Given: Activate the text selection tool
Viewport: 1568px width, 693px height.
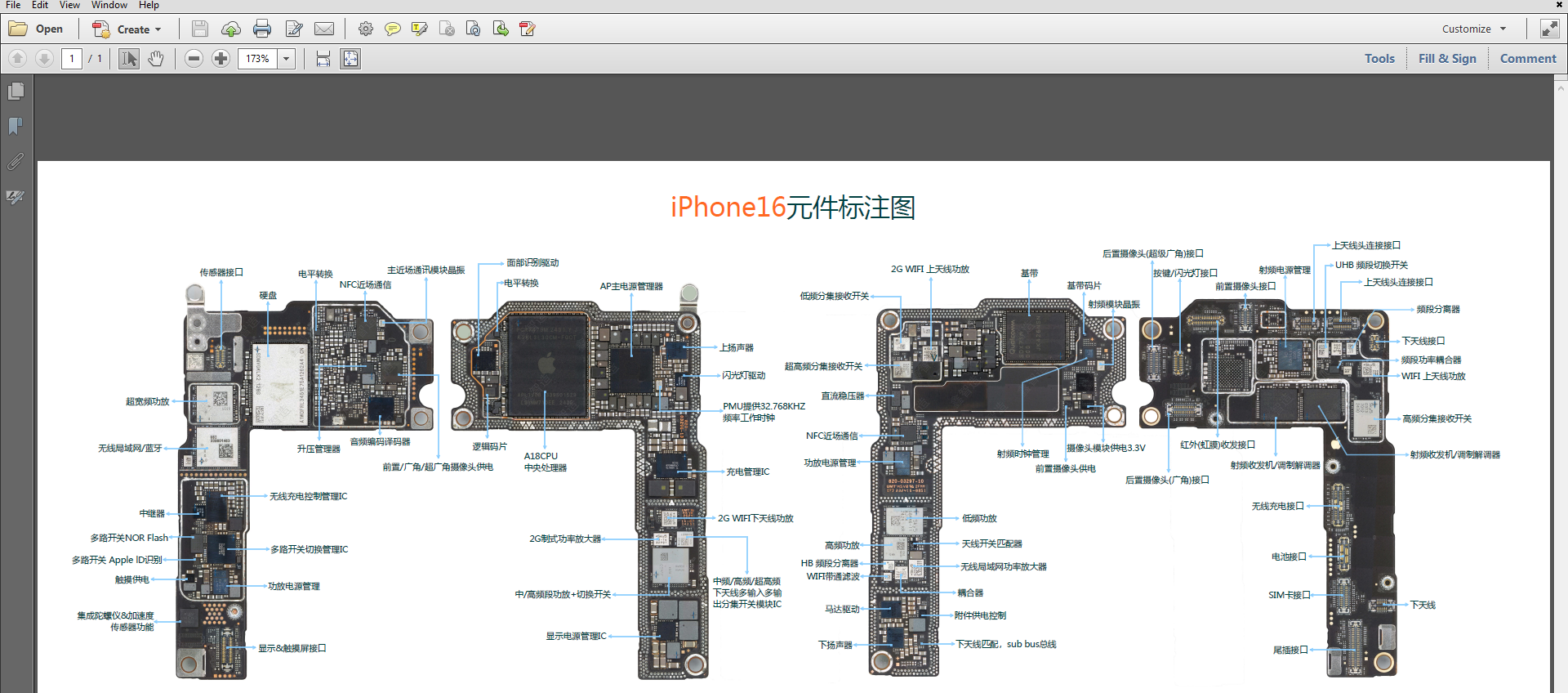Looking at the screenshot, I should pos(129,59).
